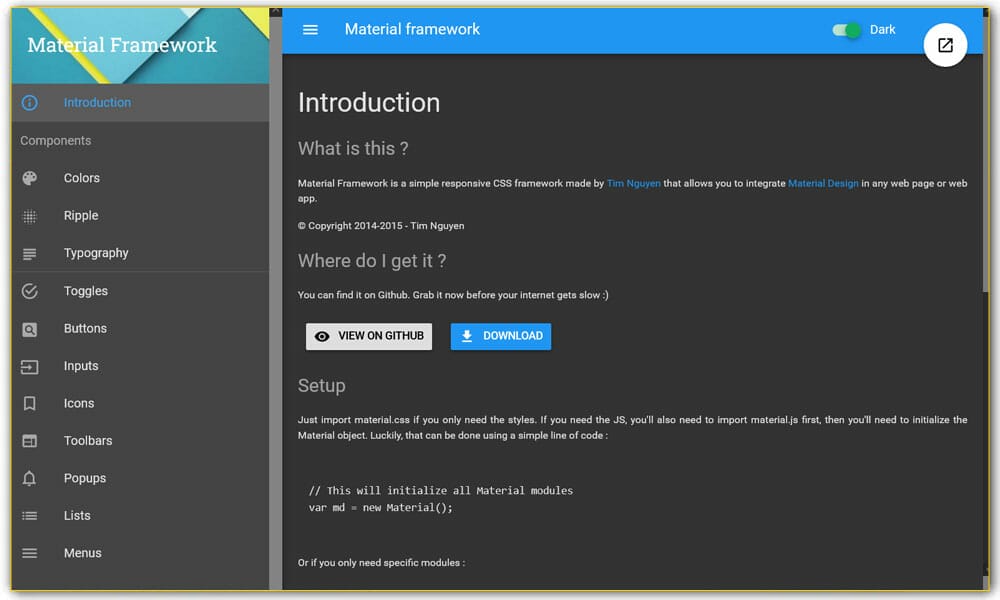
Task: Click the open-in-new-window floating button
Action: click(x=945, y=45)
